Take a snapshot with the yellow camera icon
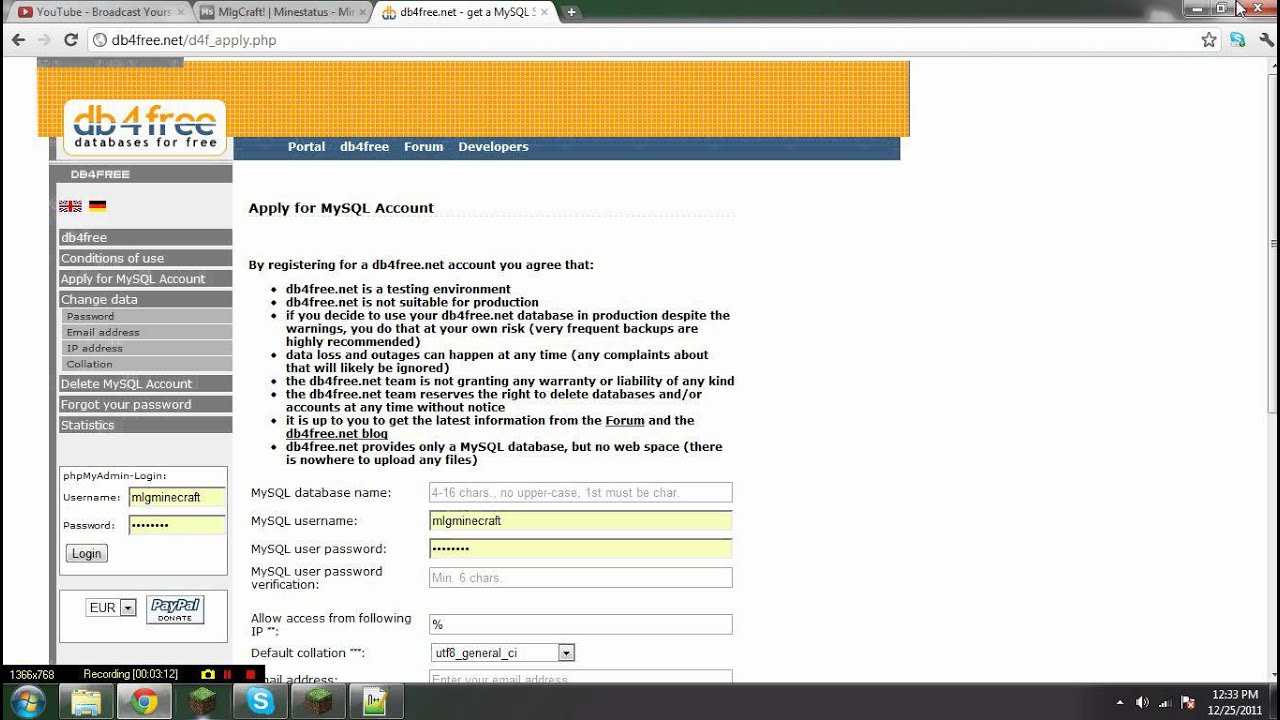Viewport: 1280px width, 720px height. [x=208, y=675]
